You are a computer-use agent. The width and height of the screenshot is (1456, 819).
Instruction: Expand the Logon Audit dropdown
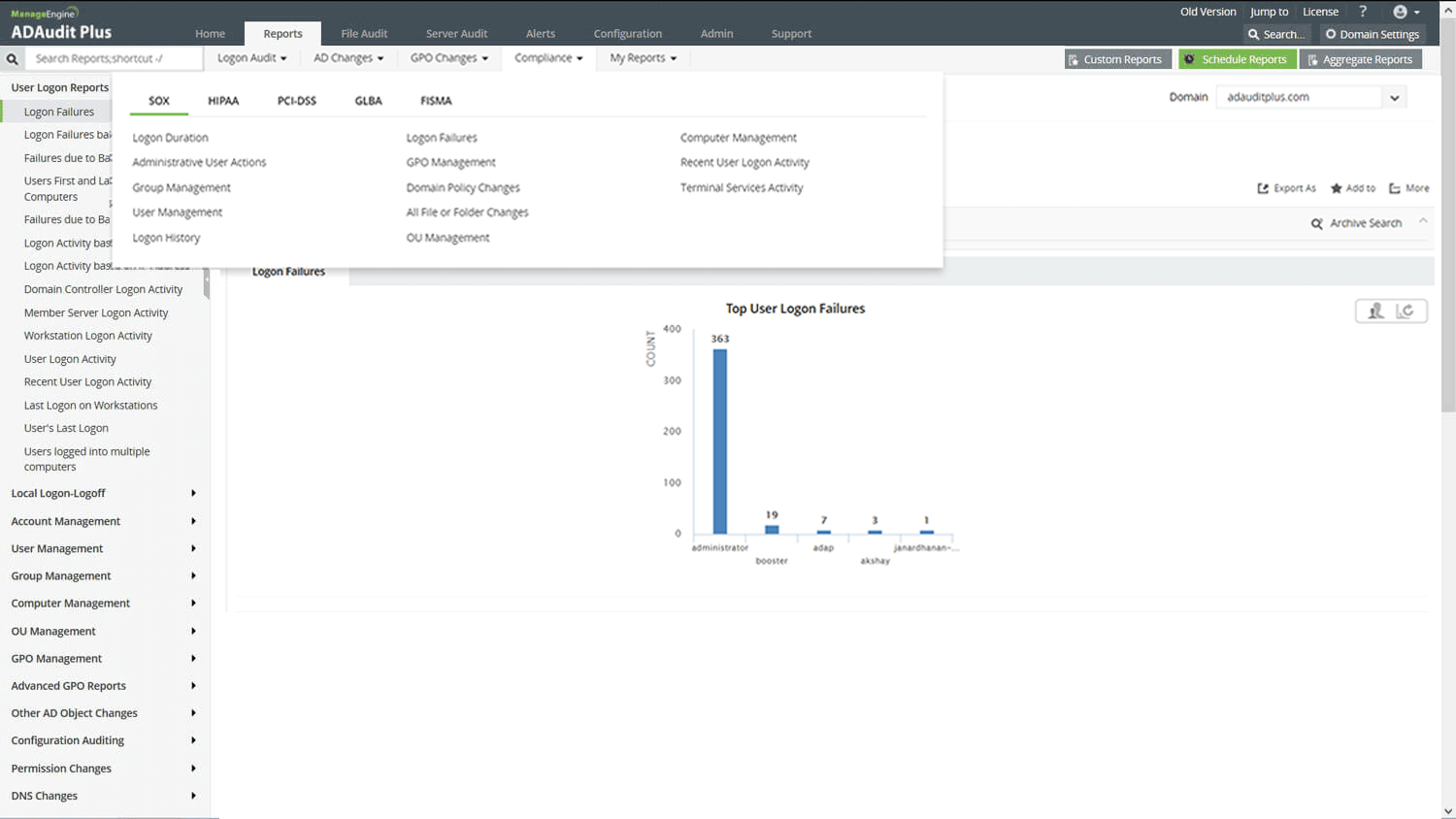pyautogui.click(x=251, y=58)
